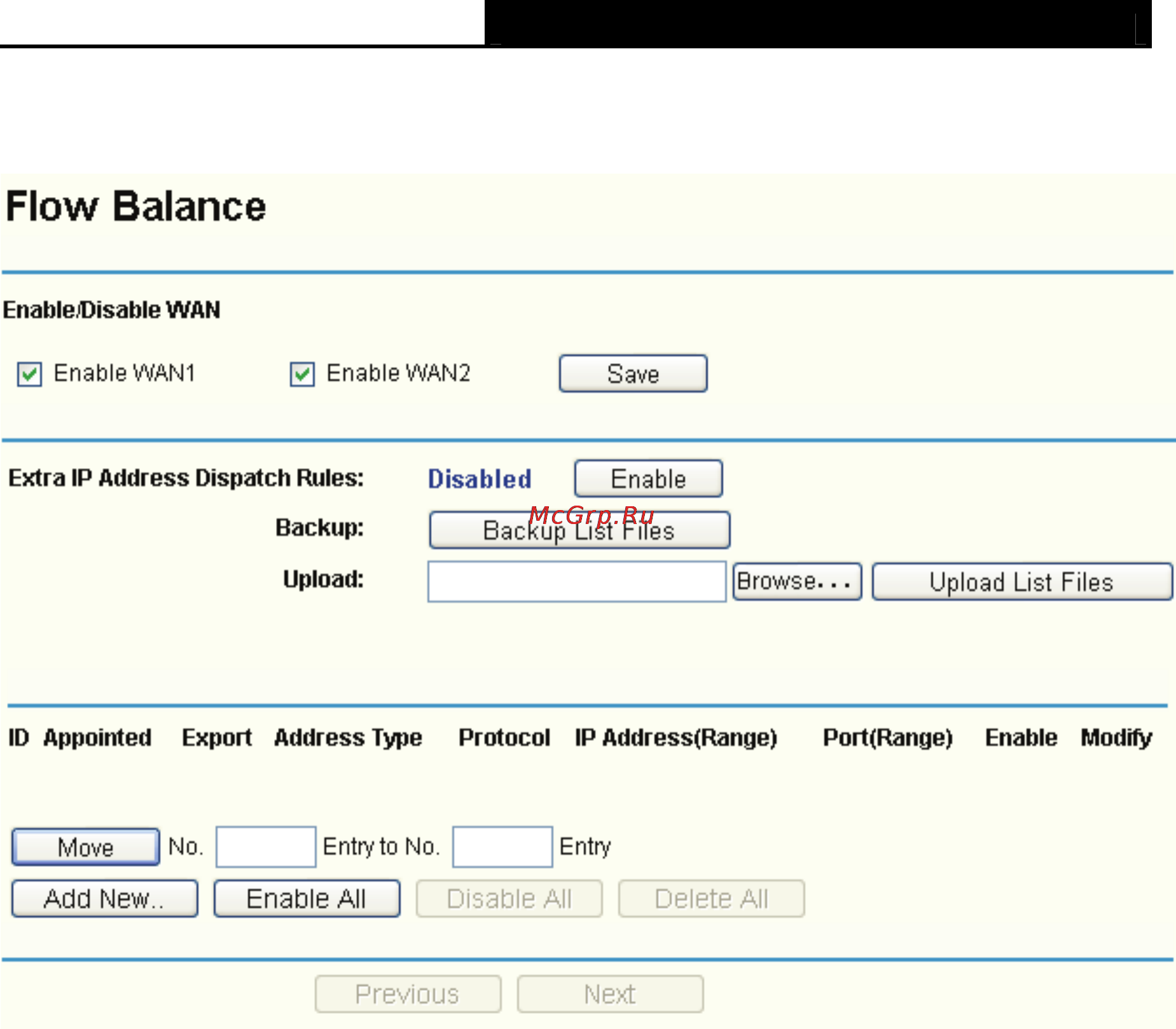This screenshot has height=1029, width=1176.
Task: Click Delete All button
Action: [711, 898]
